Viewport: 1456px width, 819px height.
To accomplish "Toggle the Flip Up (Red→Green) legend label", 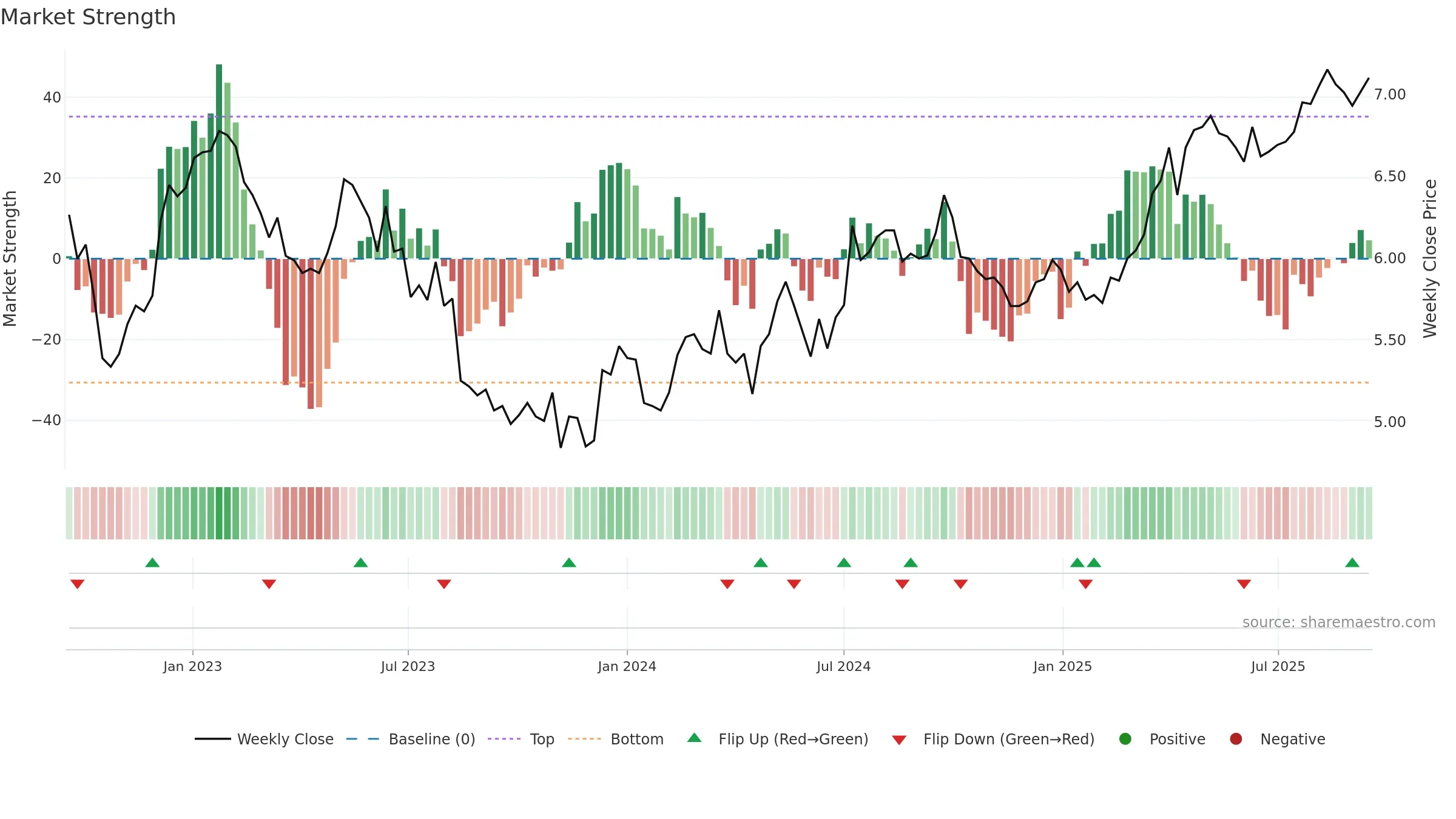I will pyautogui.click(x=794, y=740).
